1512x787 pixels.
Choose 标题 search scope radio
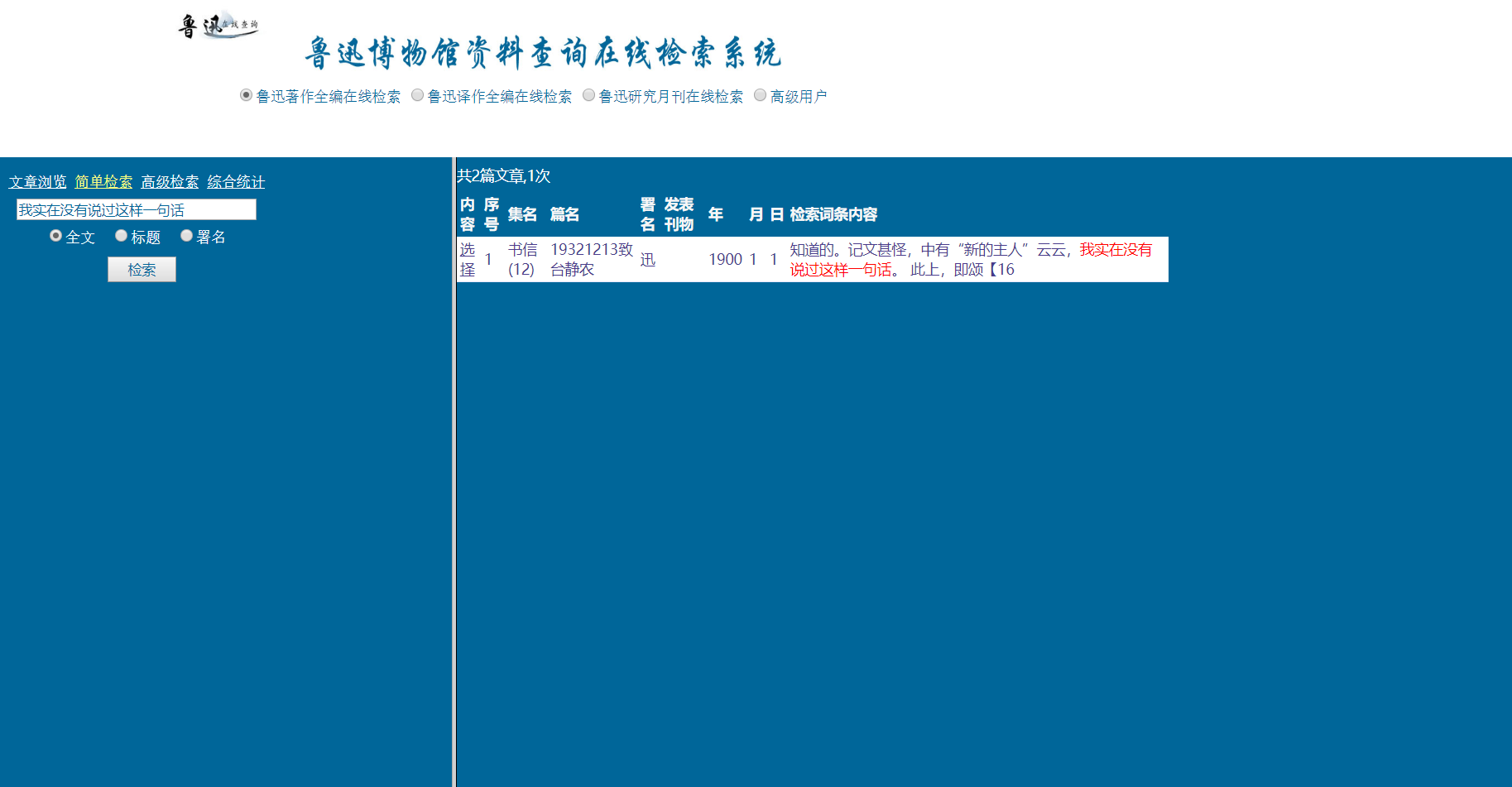click(121, 236)
